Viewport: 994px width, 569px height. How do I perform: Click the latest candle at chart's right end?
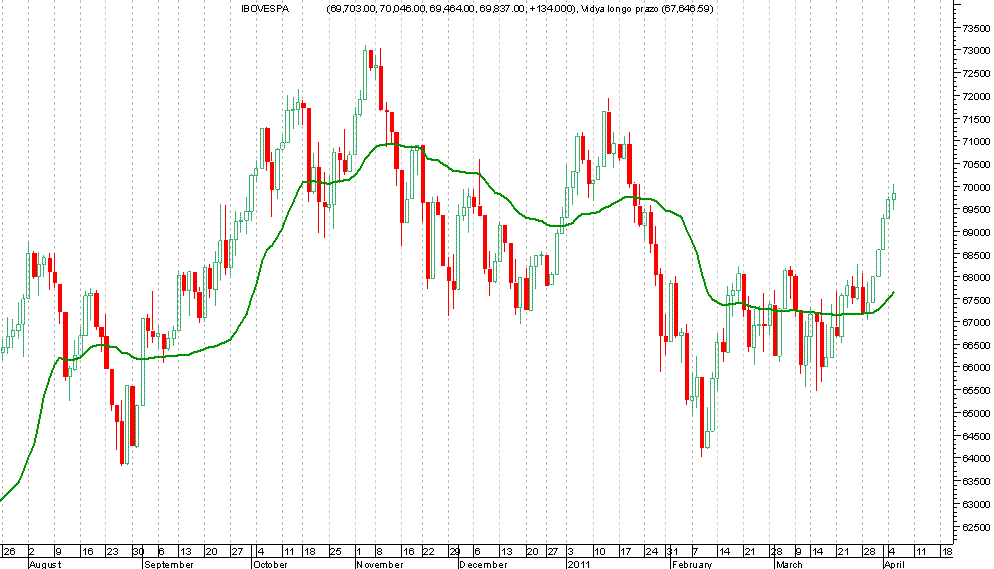[x=894, y=195]
